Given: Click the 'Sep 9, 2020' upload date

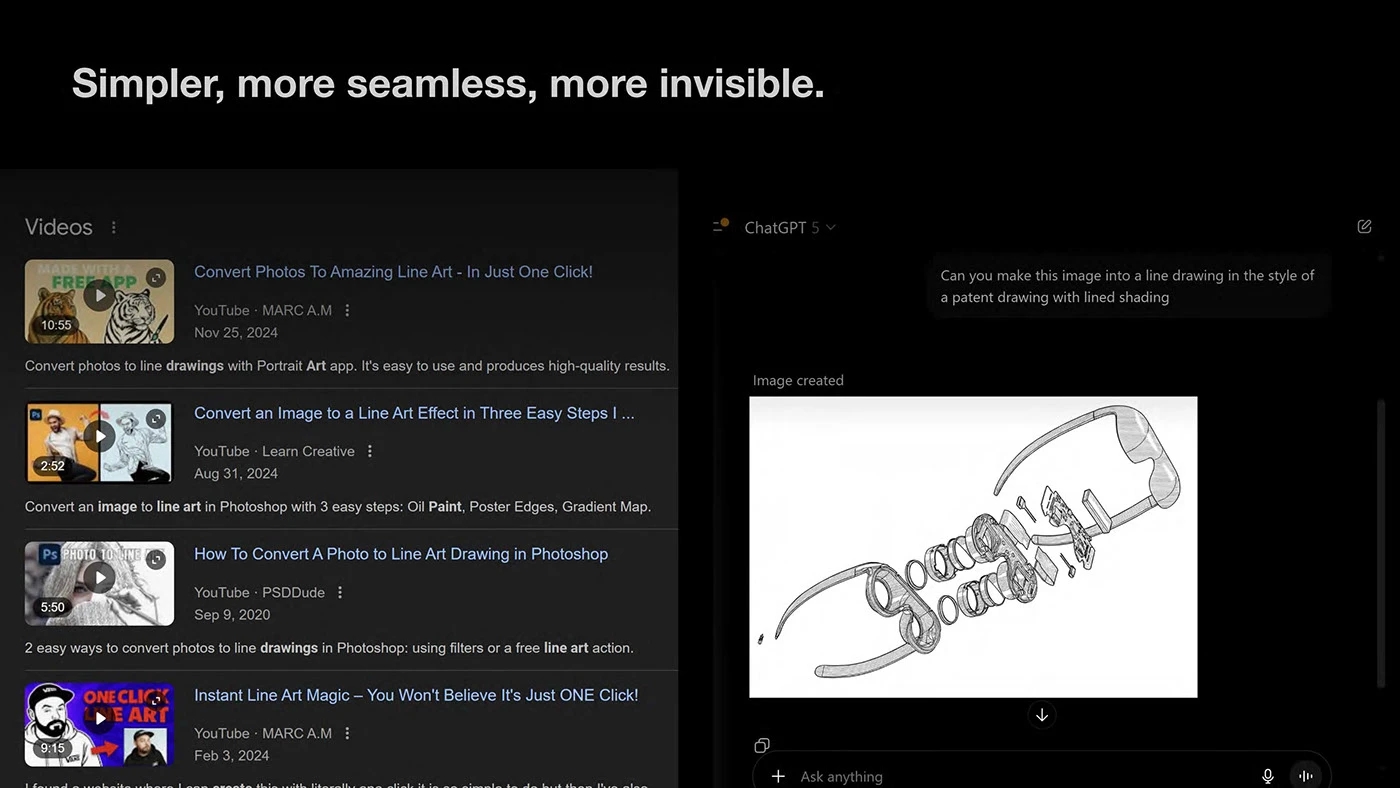Looking at the screenshot, I should [x=232, y=615].
